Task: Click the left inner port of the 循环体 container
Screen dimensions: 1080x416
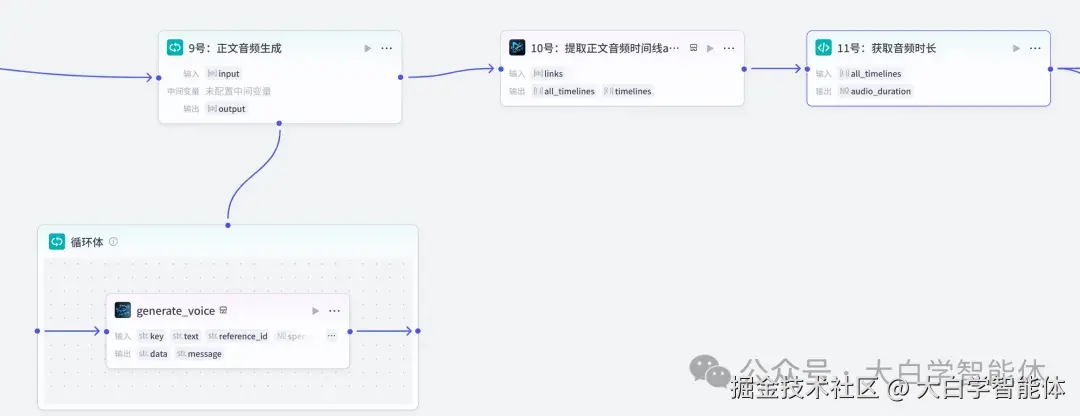Action: 37,331
